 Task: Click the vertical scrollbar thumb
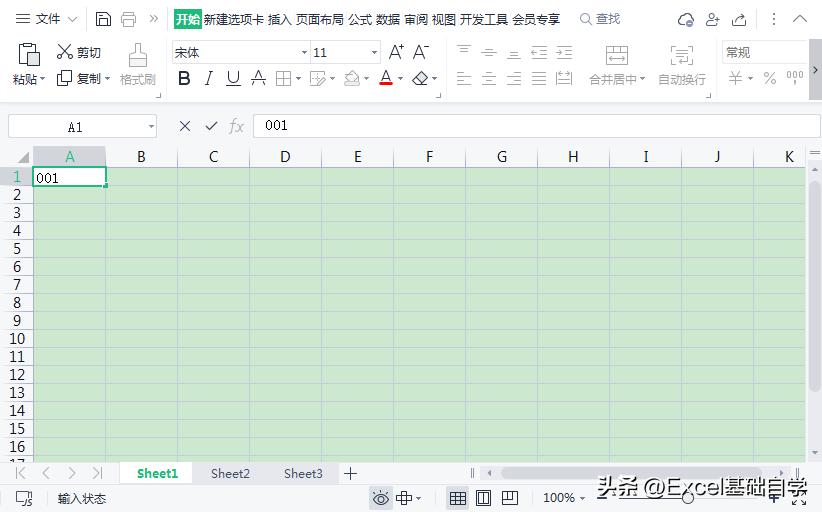pos(814,286)
